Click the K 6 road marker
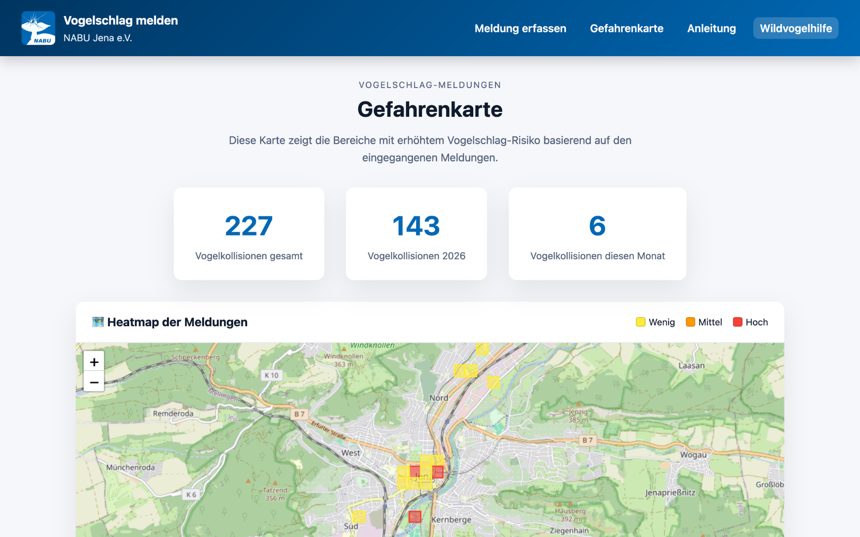Image resolution: width=860 pixels, height=537 pixels. pos(191,494)
